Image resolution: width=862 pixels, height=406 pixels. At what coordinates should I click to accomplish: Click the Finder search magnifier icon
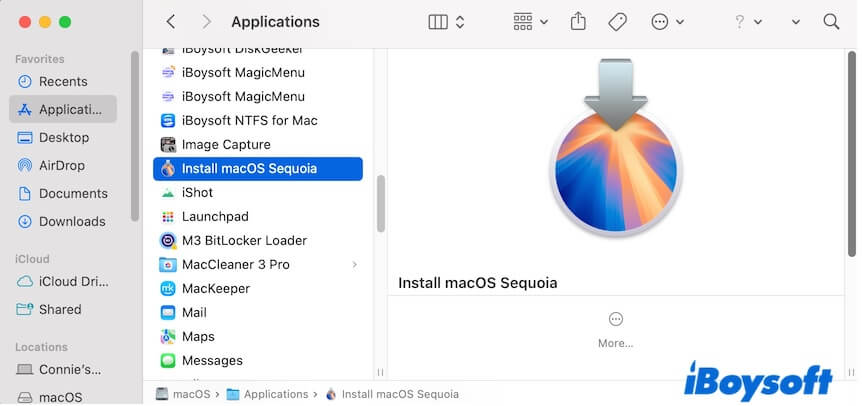(831, 21)
